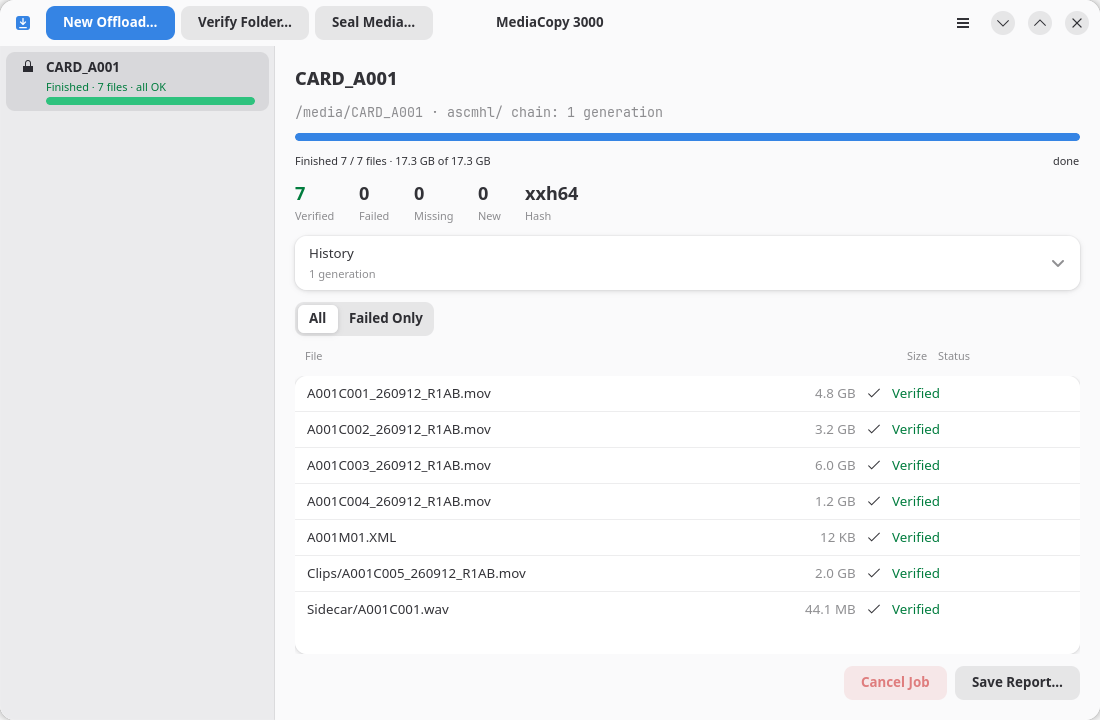Click the 6.0 GB size value

(x=835, y=465)
